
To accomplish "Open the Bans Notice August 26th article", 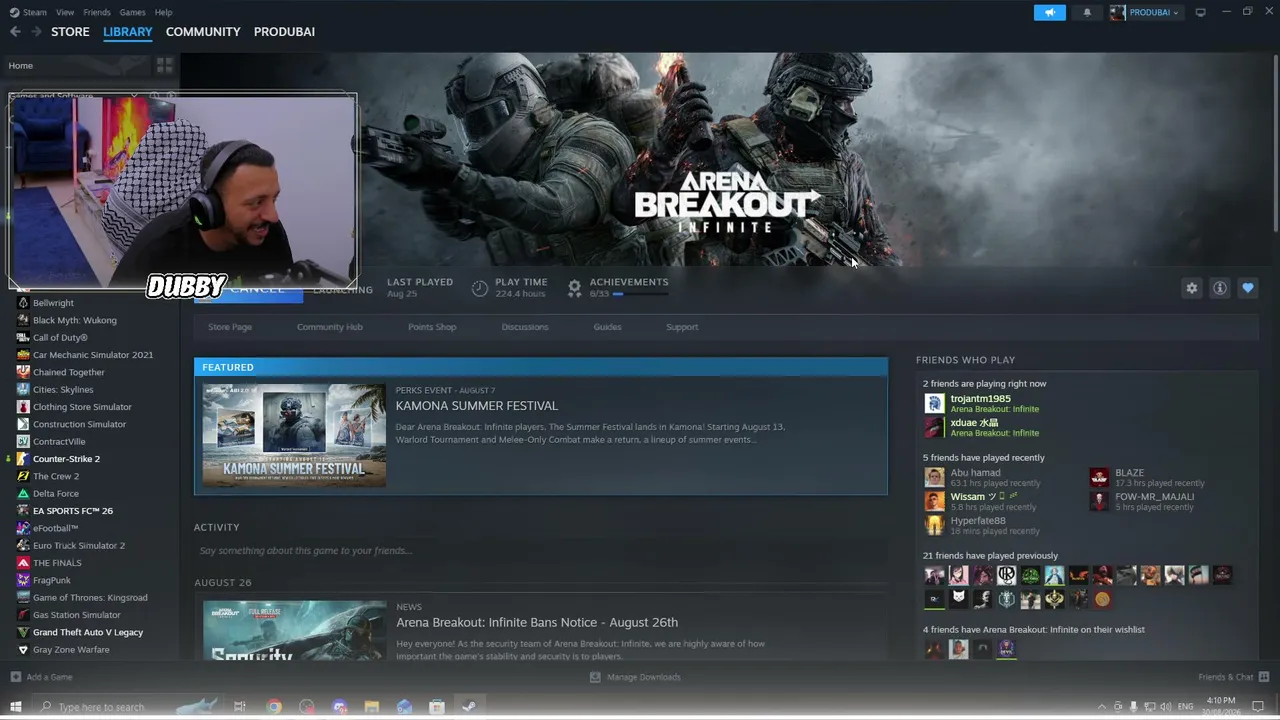I will tap(537, 622).
